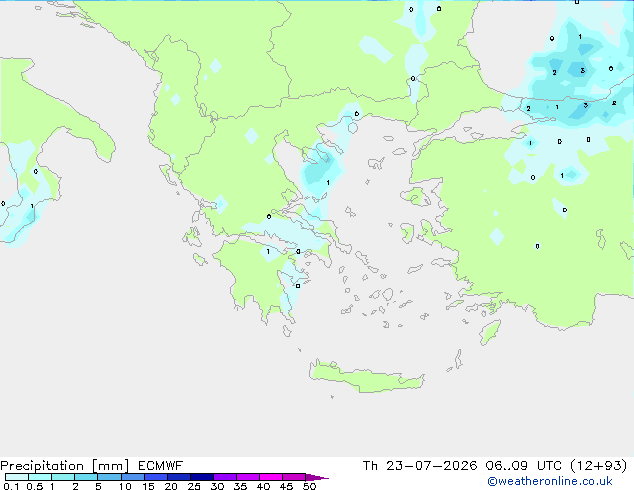Click the legend swatch between 35 and 40
The width and height of the screenshot is (634, 490).
tap(248, 477)
